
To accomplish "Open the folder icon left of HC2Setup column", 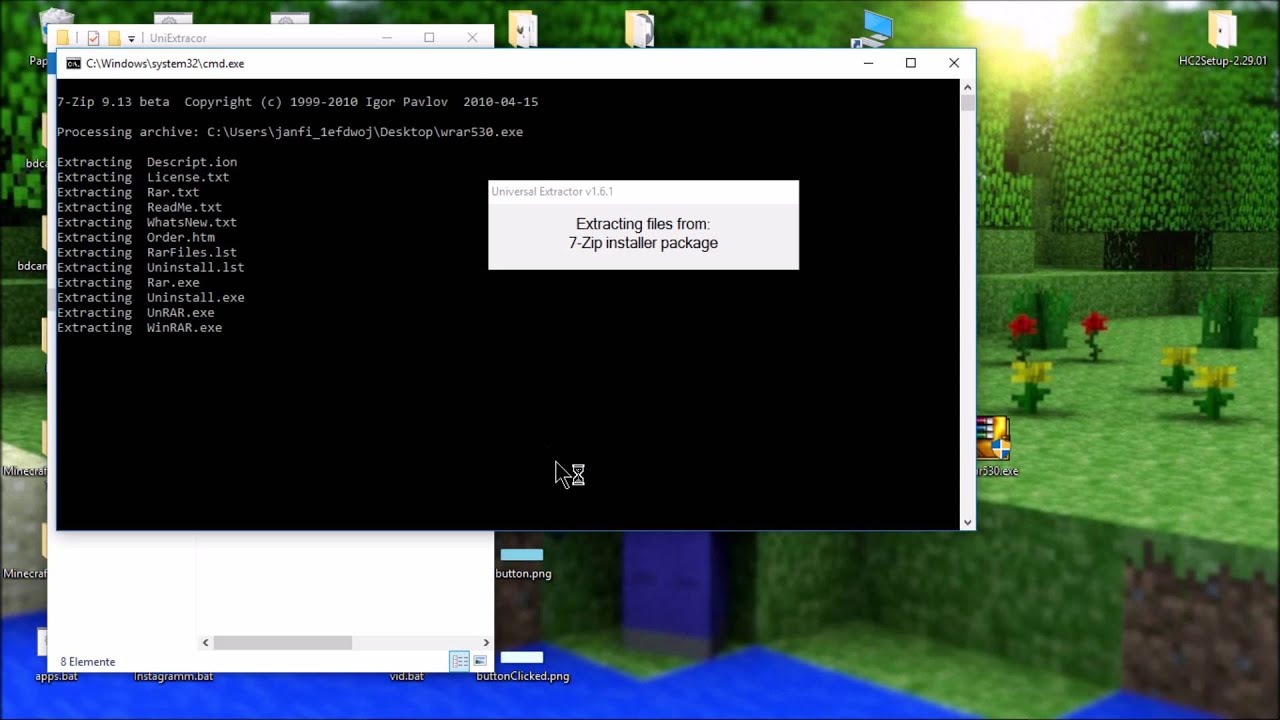I will coord(639,28).
